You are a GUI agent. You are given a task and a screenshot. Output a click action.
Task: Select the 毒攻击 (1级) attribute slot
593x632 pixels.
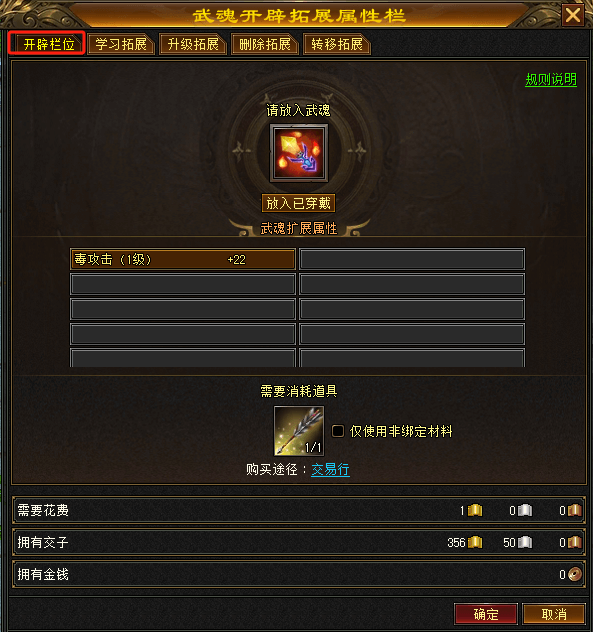click(183, 259)
